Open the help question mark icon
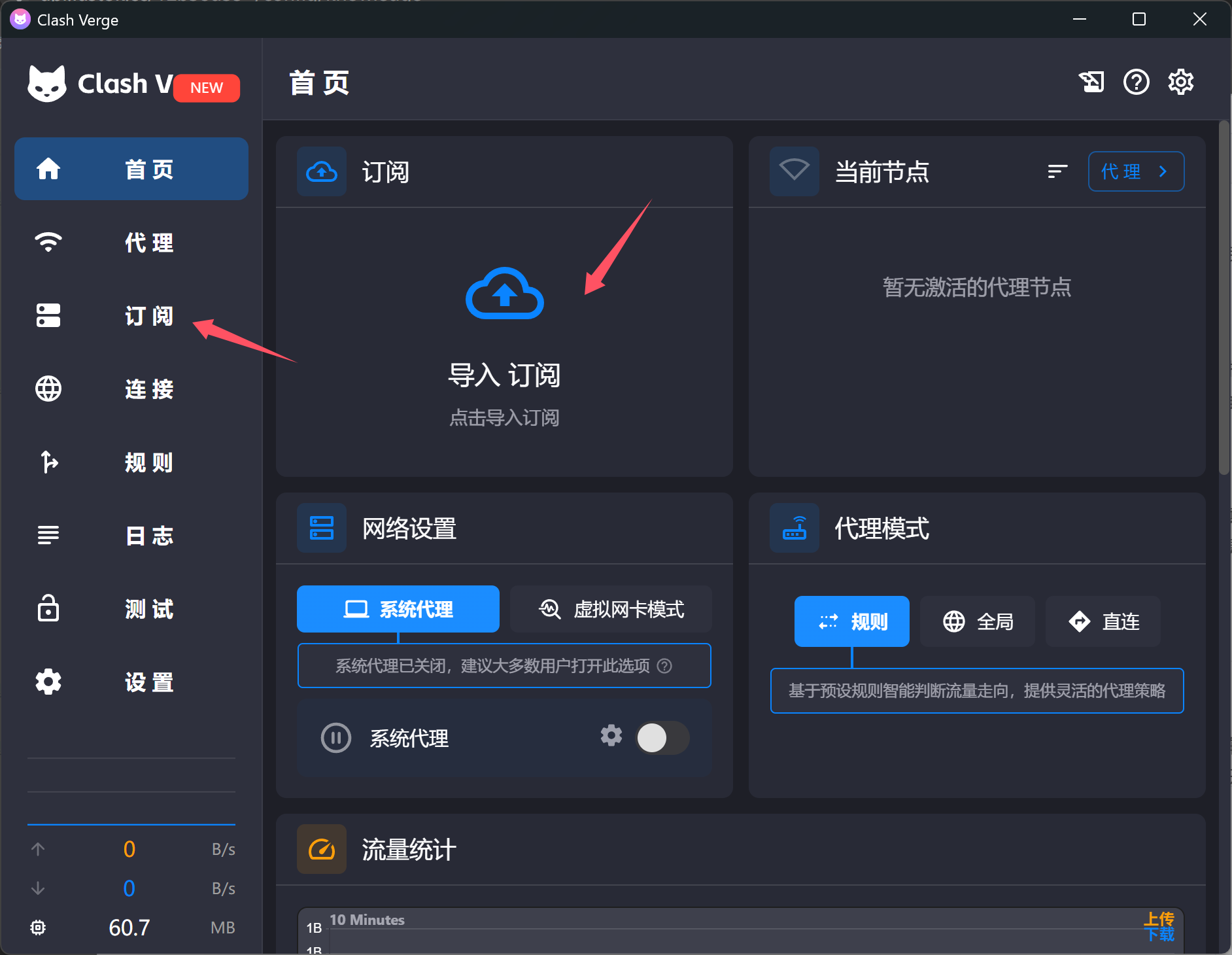This screenshot has height=955, width=1232. [x=1136, y=82]
